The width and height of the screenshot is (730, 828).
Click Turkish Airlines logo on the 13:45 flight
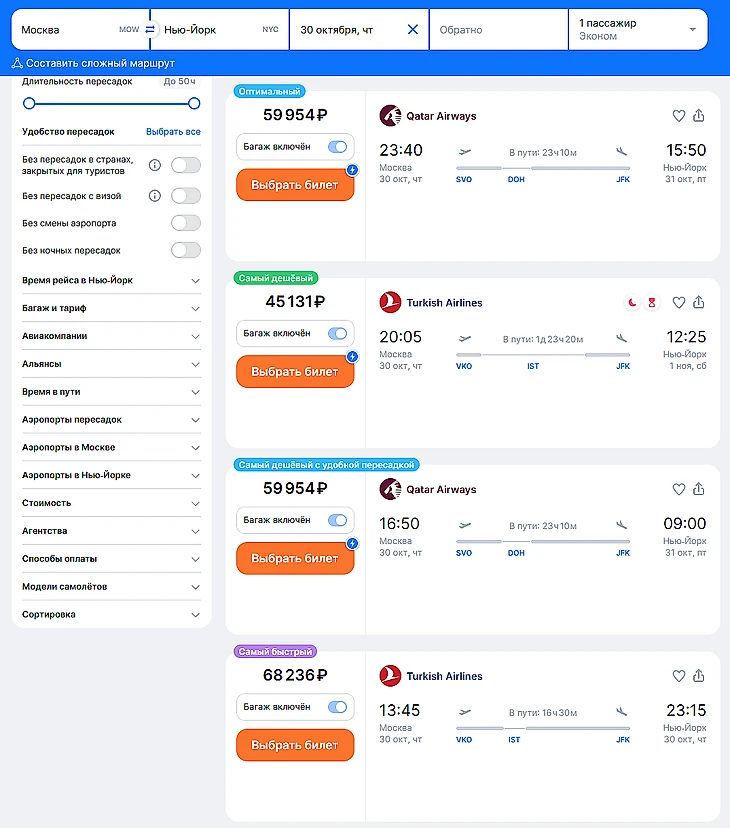coord(390,676)
